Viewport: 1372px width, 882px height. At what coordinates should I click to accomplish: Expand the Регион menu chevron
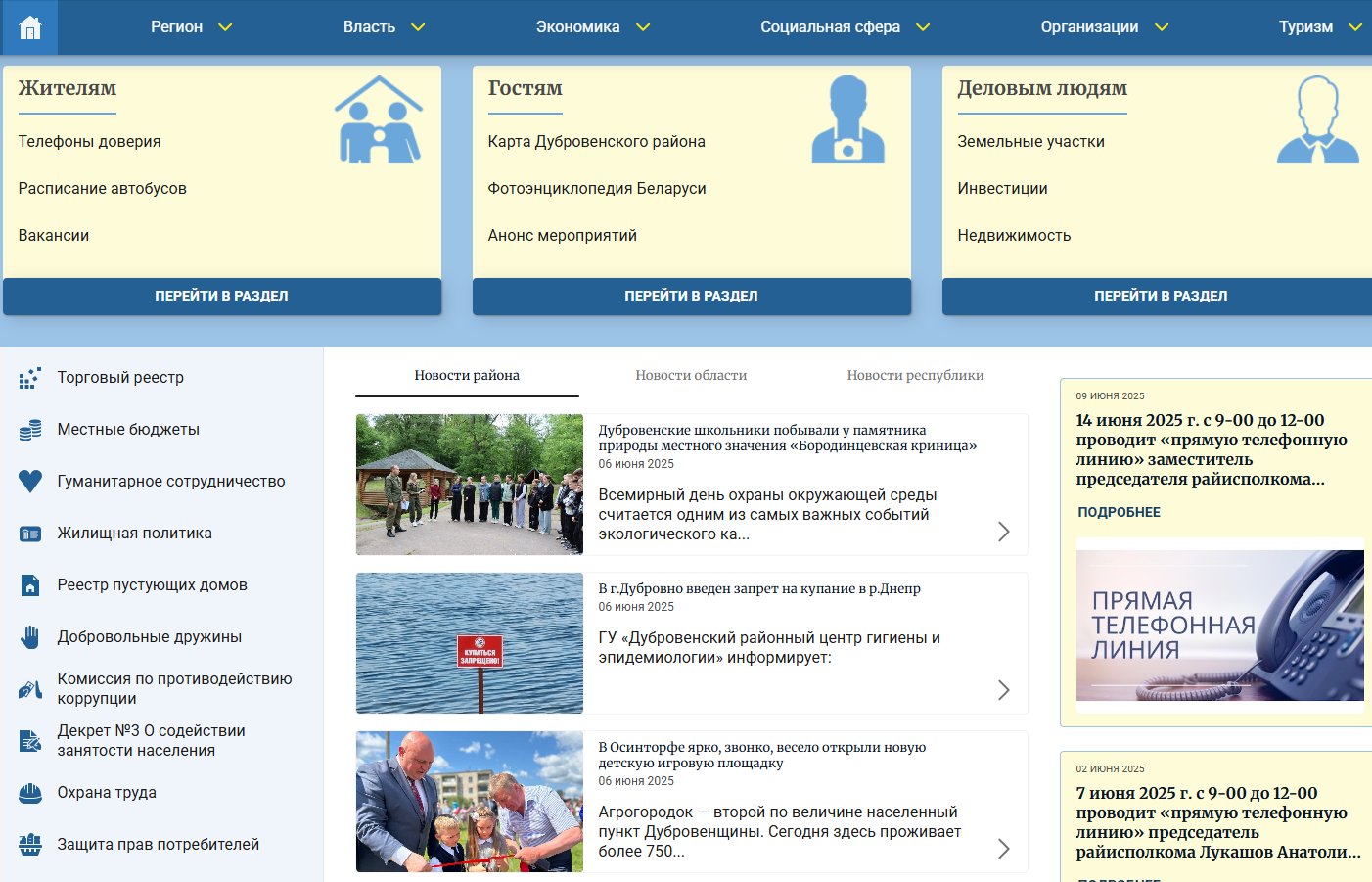point(225,27)
